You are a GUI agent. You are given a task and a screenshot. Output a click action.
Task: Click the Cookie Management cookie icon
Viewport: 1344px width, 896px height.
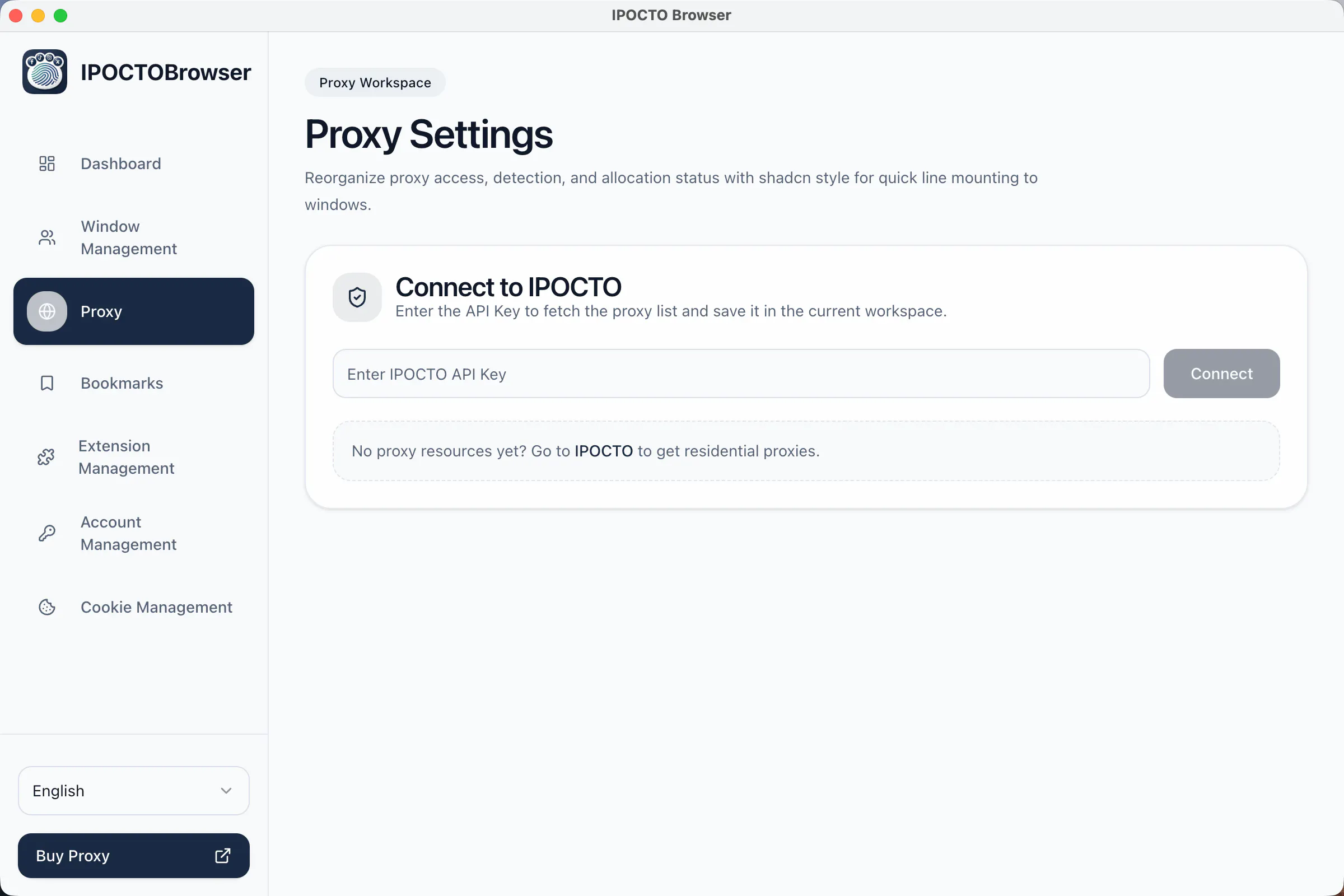tap(47, 607)
